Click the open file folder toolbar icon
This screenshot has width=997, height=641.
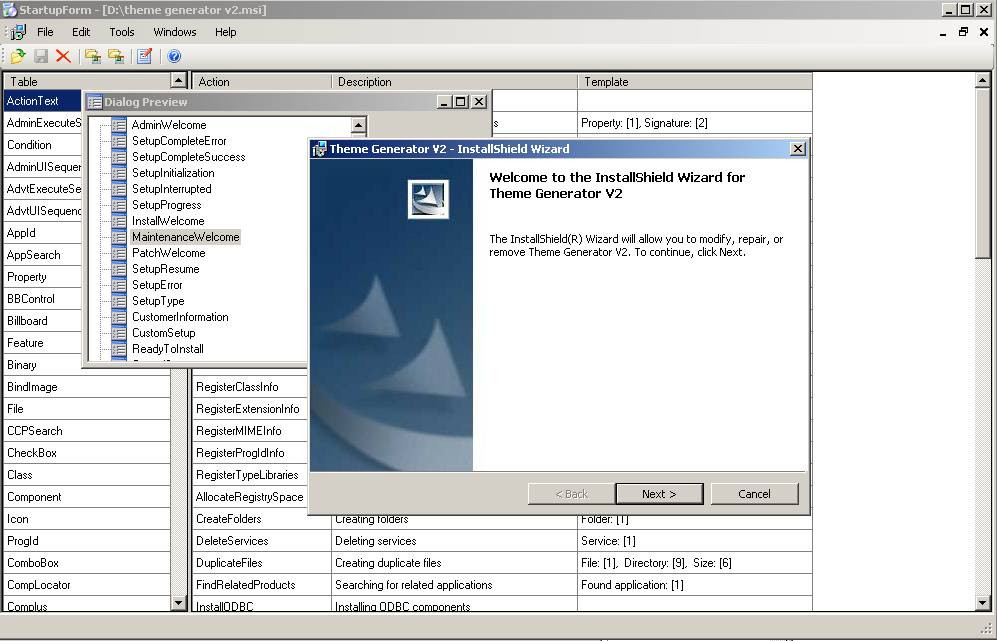pyautogui.click(x=18, y=57)
